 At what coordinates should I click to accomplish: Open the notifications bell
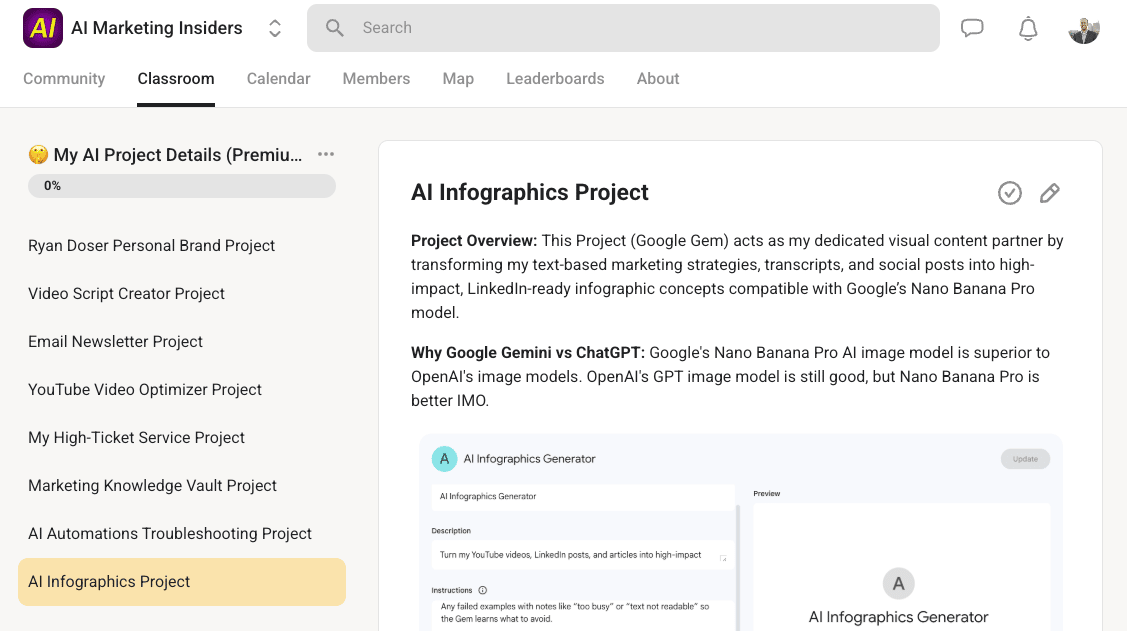[x=1028, y=29]
